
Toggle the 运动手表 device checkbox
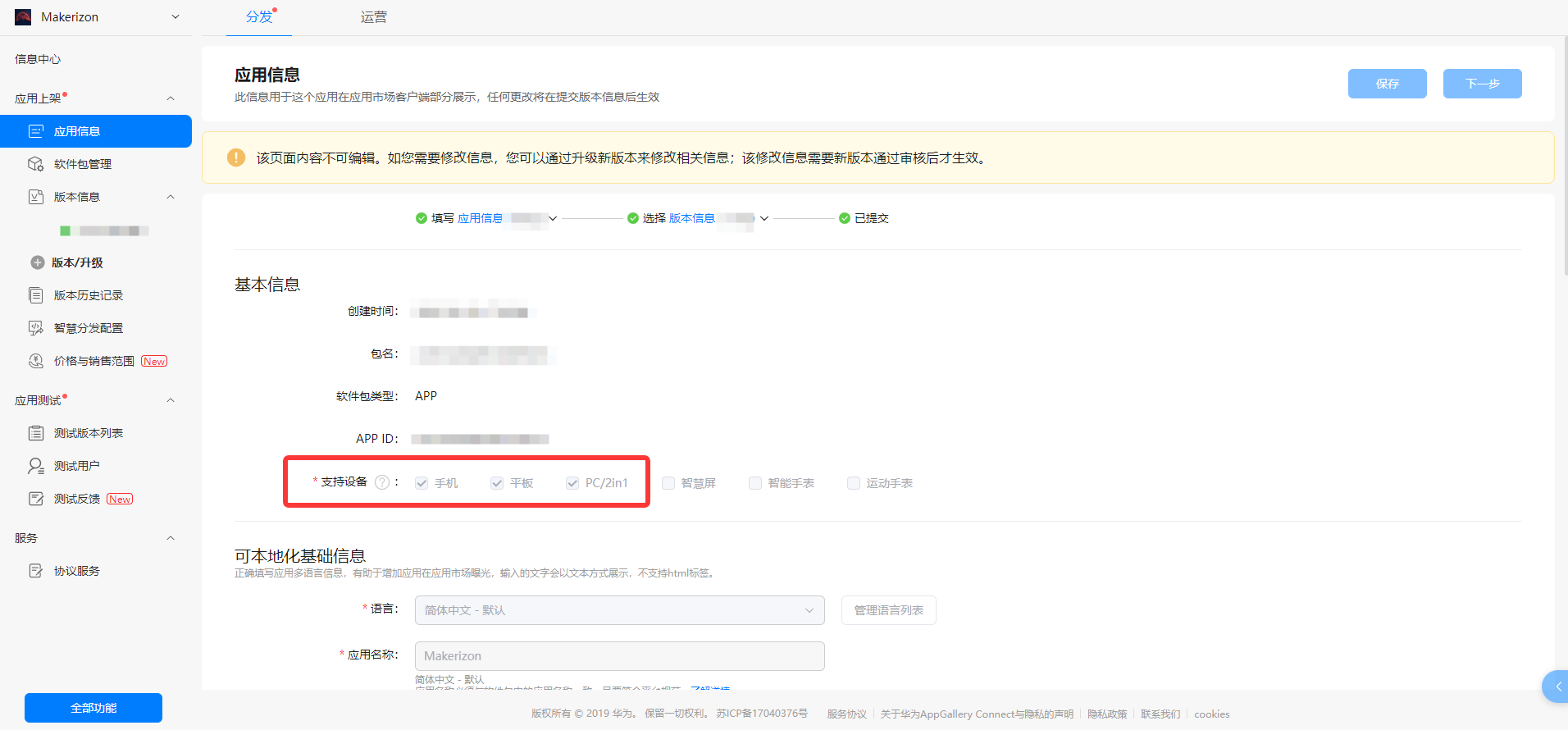tap(854, 483)
